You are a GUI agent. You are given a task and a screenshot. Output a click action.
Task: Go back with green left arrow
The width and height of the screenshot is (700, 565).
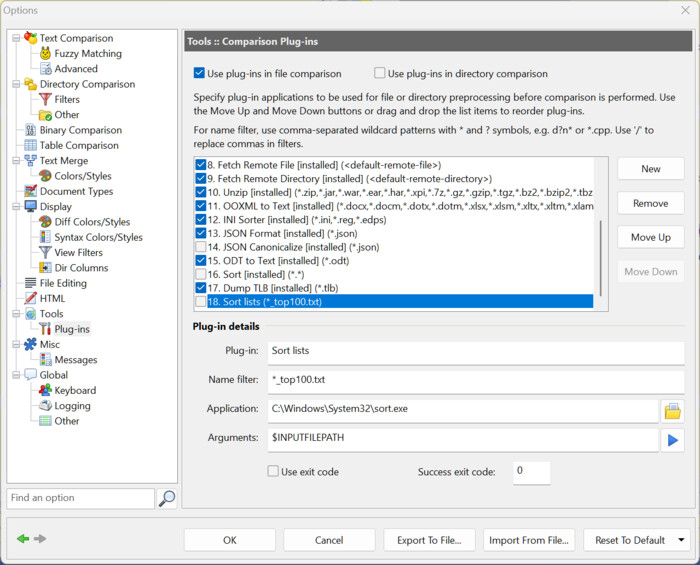click(x=23, y=539)
